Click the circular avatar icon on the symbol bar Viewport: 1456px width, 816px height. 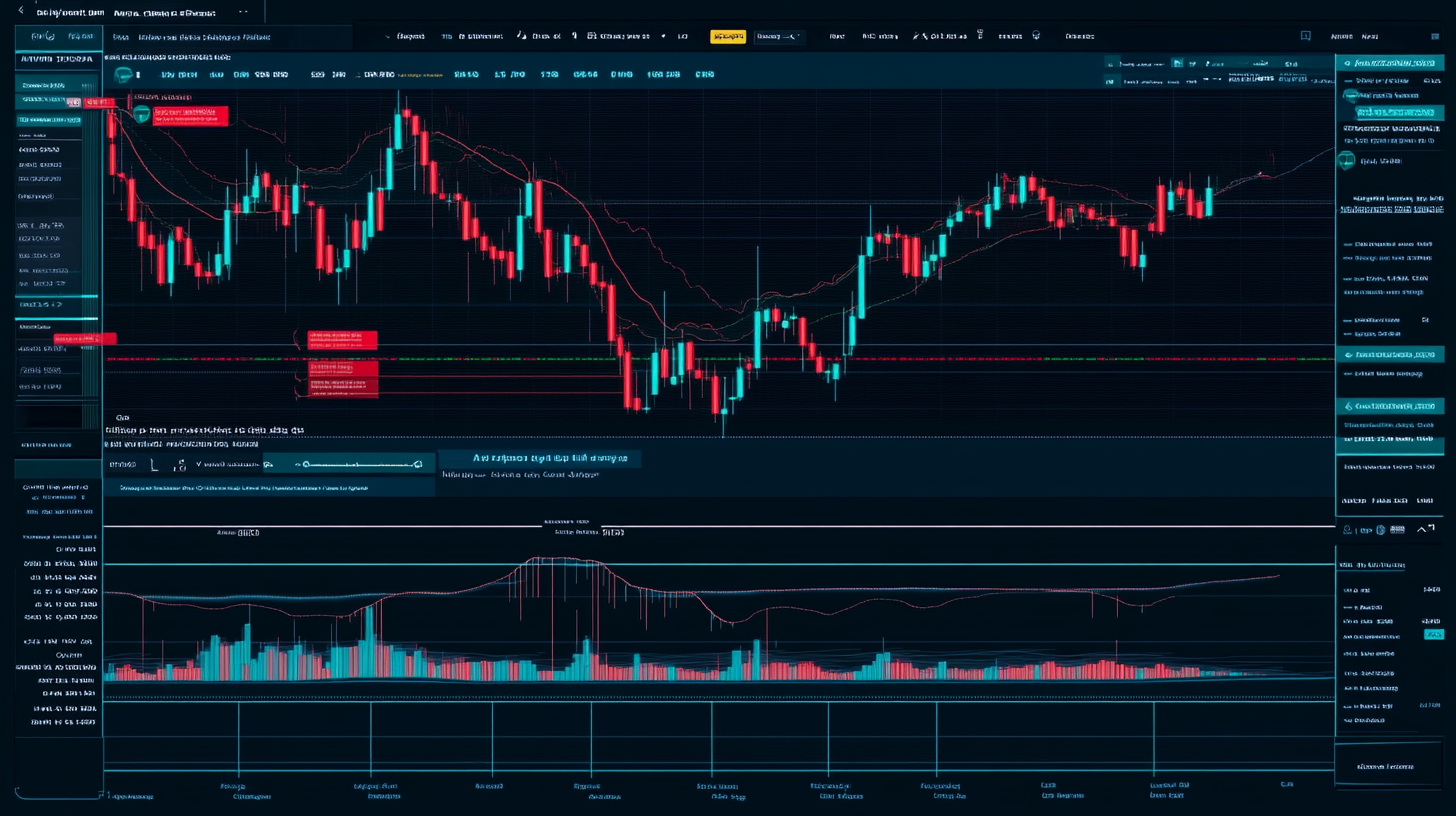pyautogui.click(x=122, y=74)
